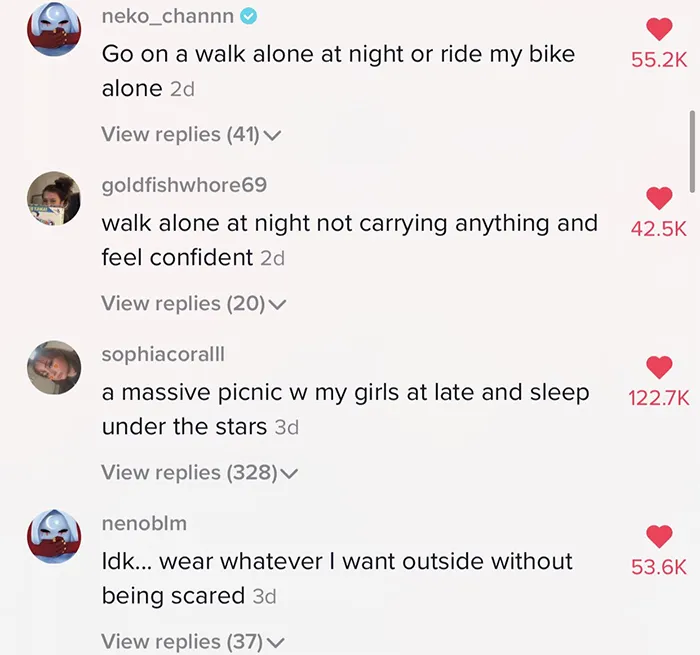700x655 pixels.
Task: Open goldfishwhore69's avatar photo
Action: [54, 198]
